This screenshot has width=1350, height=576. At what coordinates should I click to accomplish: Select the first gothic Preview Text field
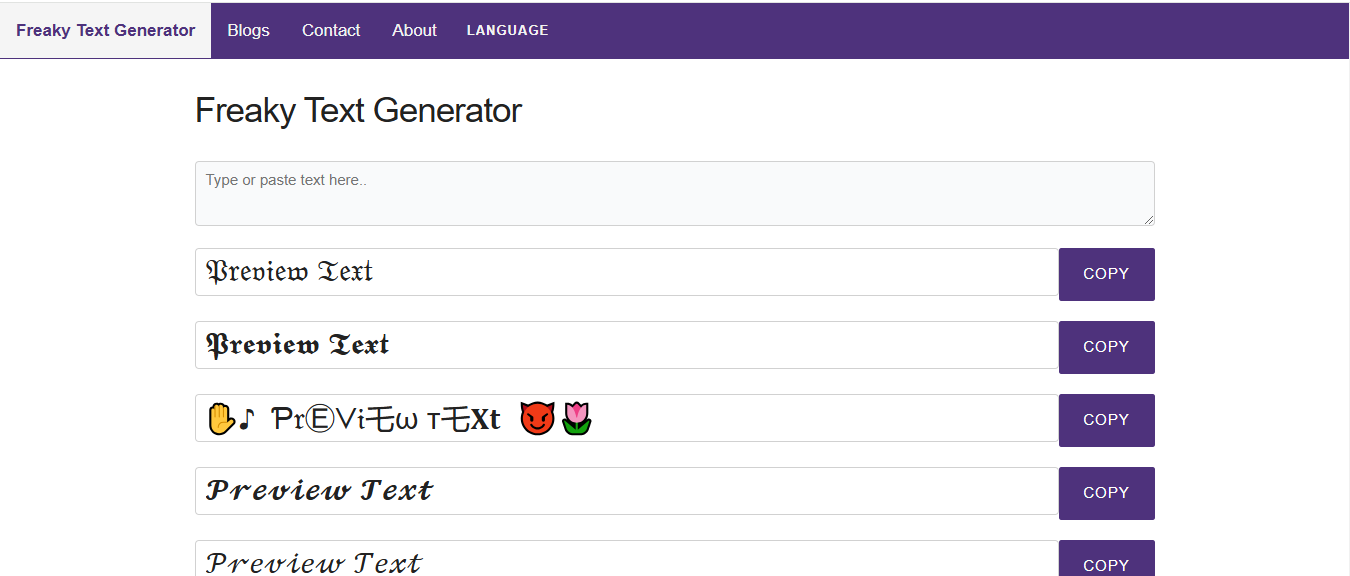tap(626, 272)
